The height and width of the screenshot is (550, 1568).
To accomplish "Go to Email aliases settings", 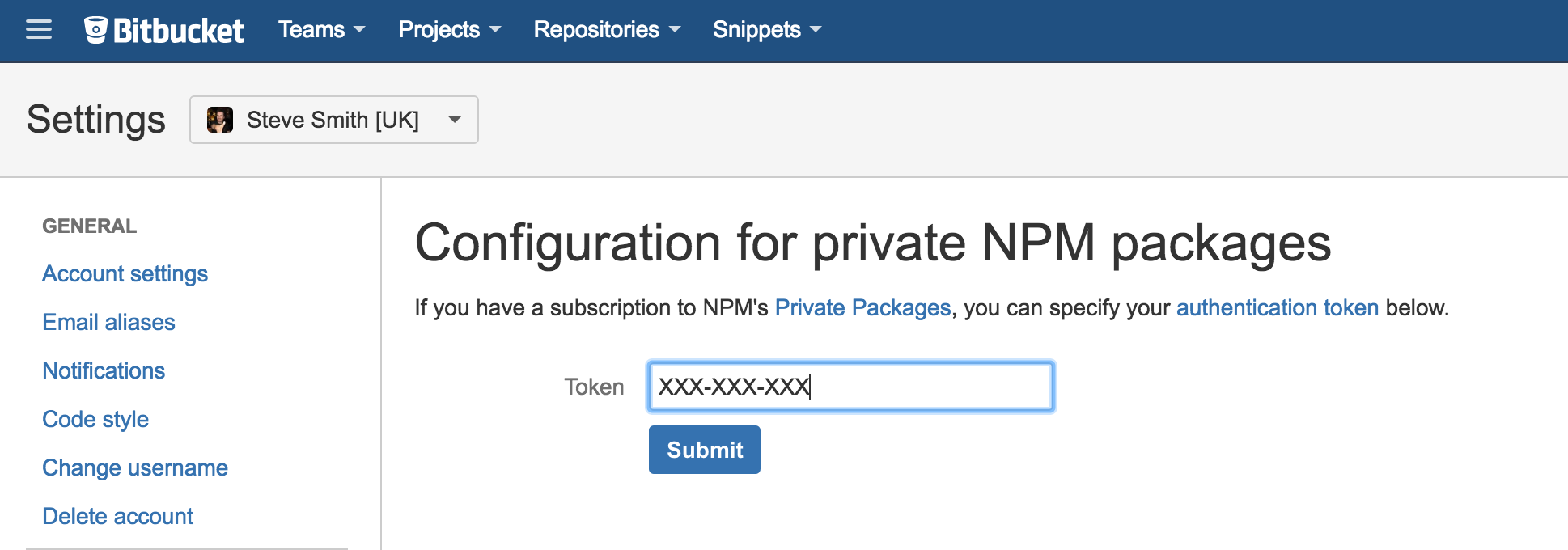I will tap(108, 323).
